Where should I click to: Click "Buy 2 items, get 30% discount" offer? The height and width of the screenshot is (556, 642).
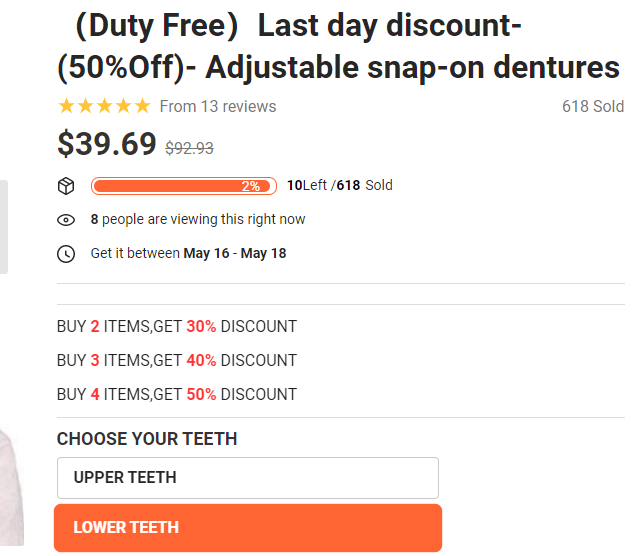(177, 326)
